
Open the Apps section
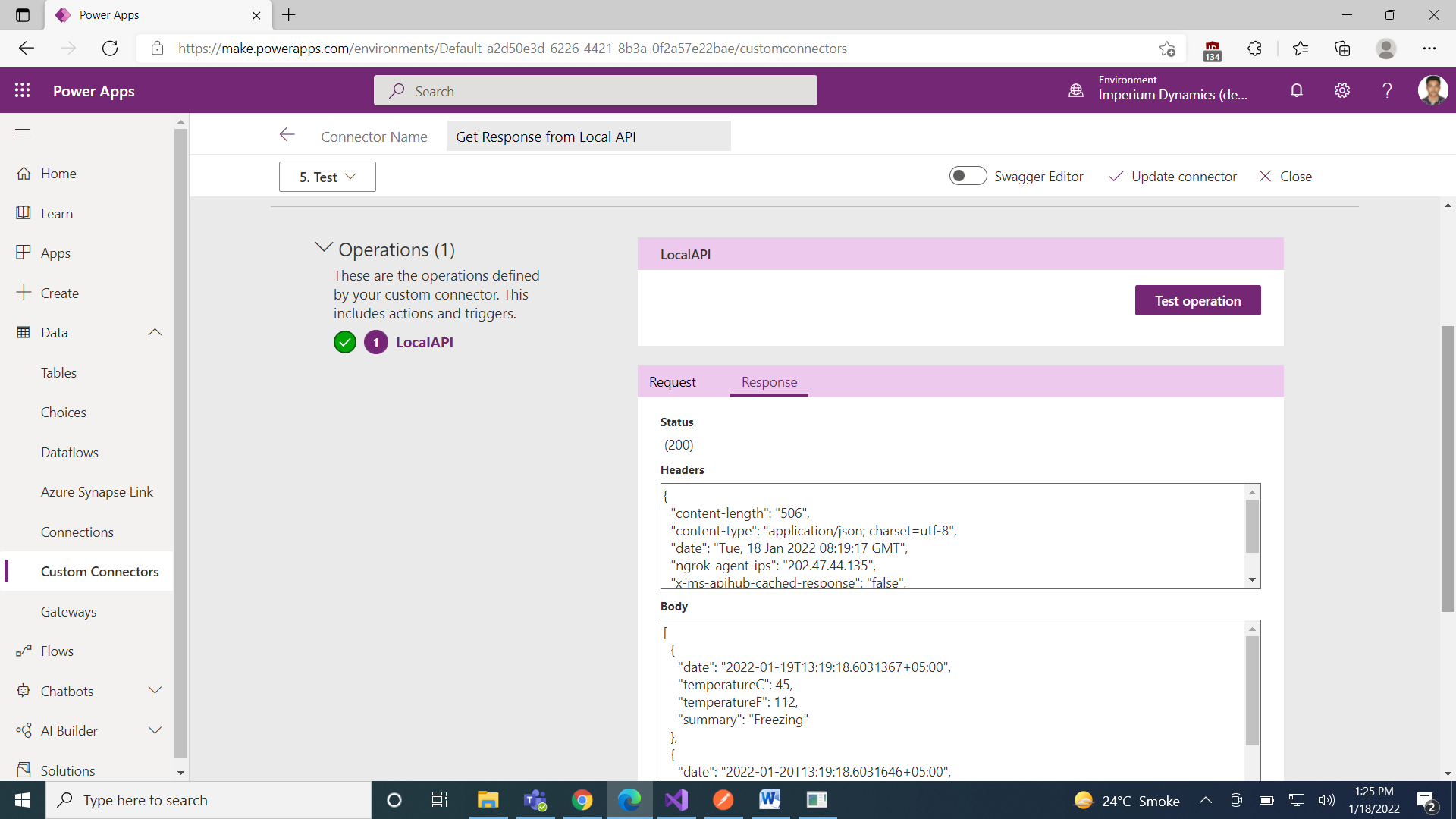pyautogui.click(x=55, y=253)
